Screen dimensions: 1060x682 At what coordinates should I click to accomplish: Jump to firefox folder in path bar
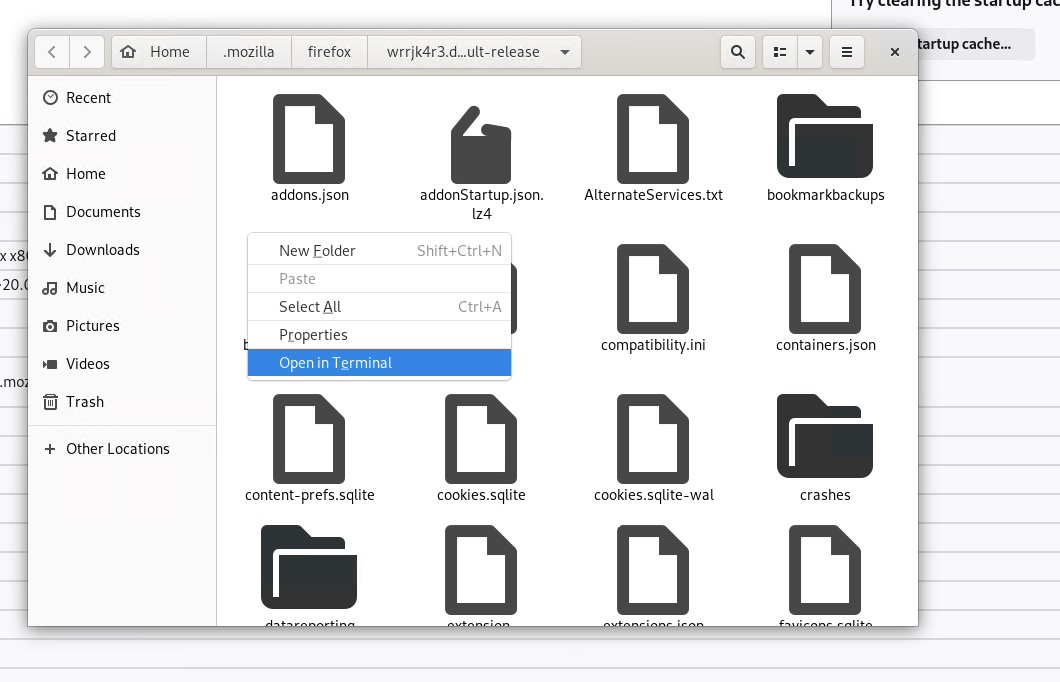click(329, 52)
